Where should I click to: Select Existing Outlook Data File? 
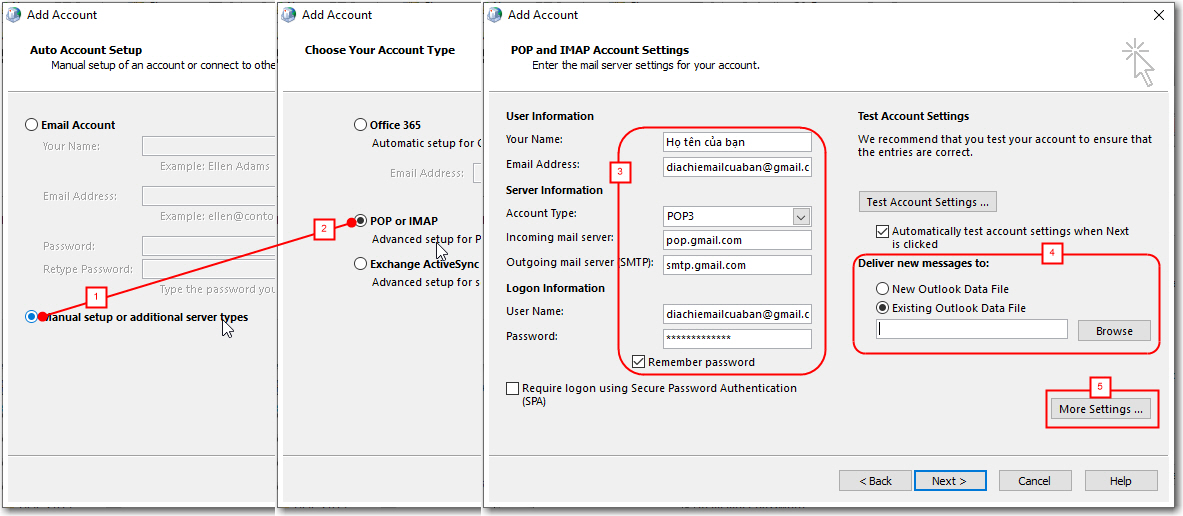pyautogui.click(x=882, y=308)
